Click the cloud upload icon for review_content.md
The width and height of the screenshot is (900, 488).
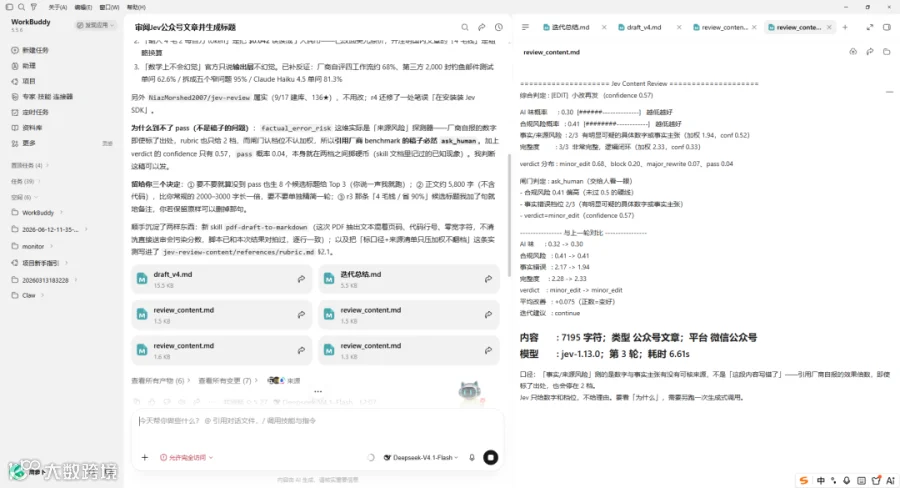point(853,52)
